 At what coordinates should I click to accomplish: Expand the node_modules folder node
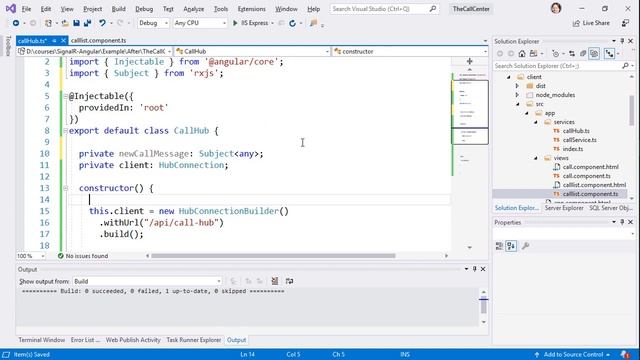(517, 95)
